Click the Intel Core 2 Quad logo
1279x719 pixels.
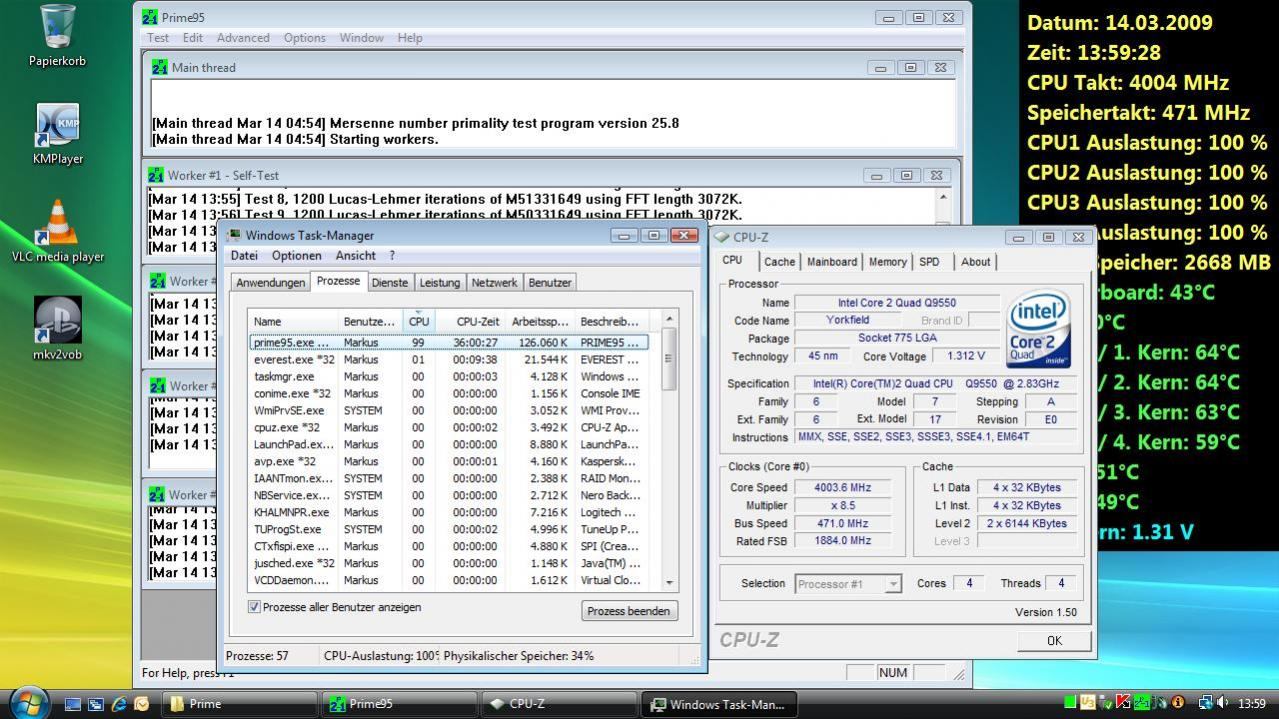1038,327
